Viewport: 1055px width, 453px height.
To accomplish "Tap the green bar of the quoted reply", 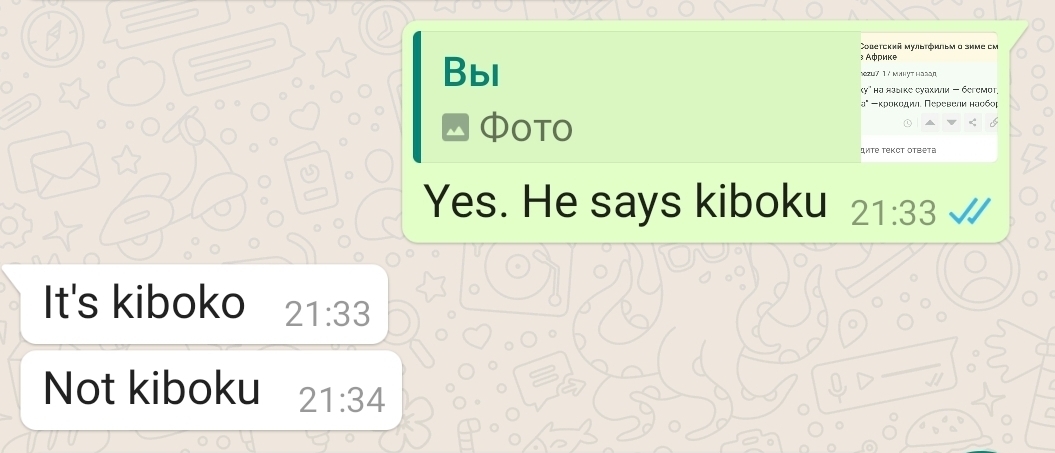I will point(416,97).
